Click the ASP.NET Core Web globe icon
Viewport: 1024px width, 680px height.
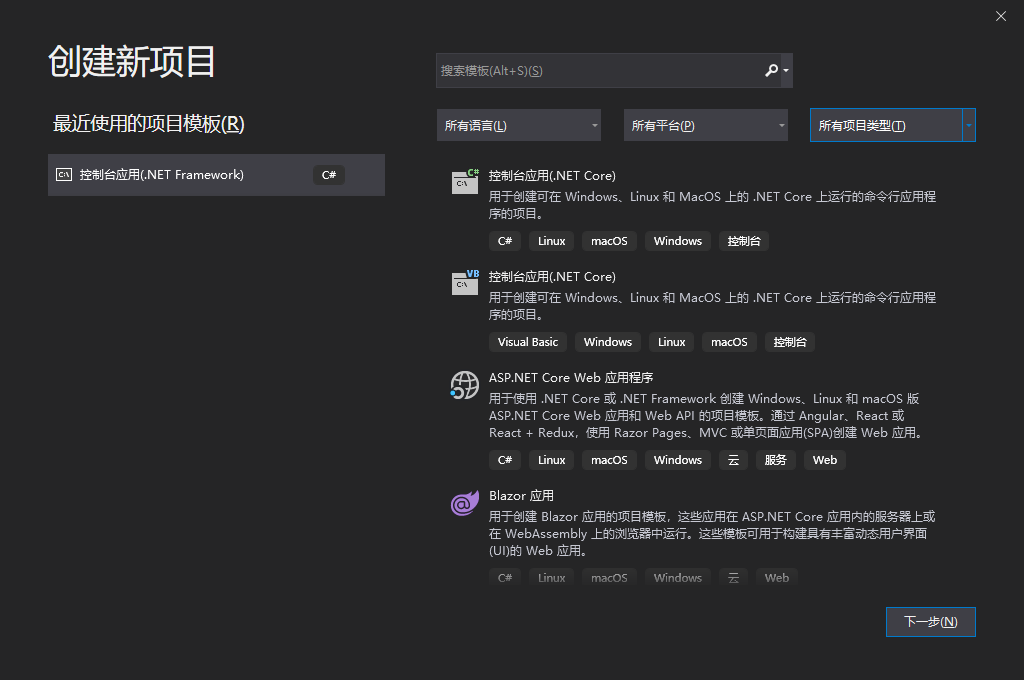click(x=465, y=385)
